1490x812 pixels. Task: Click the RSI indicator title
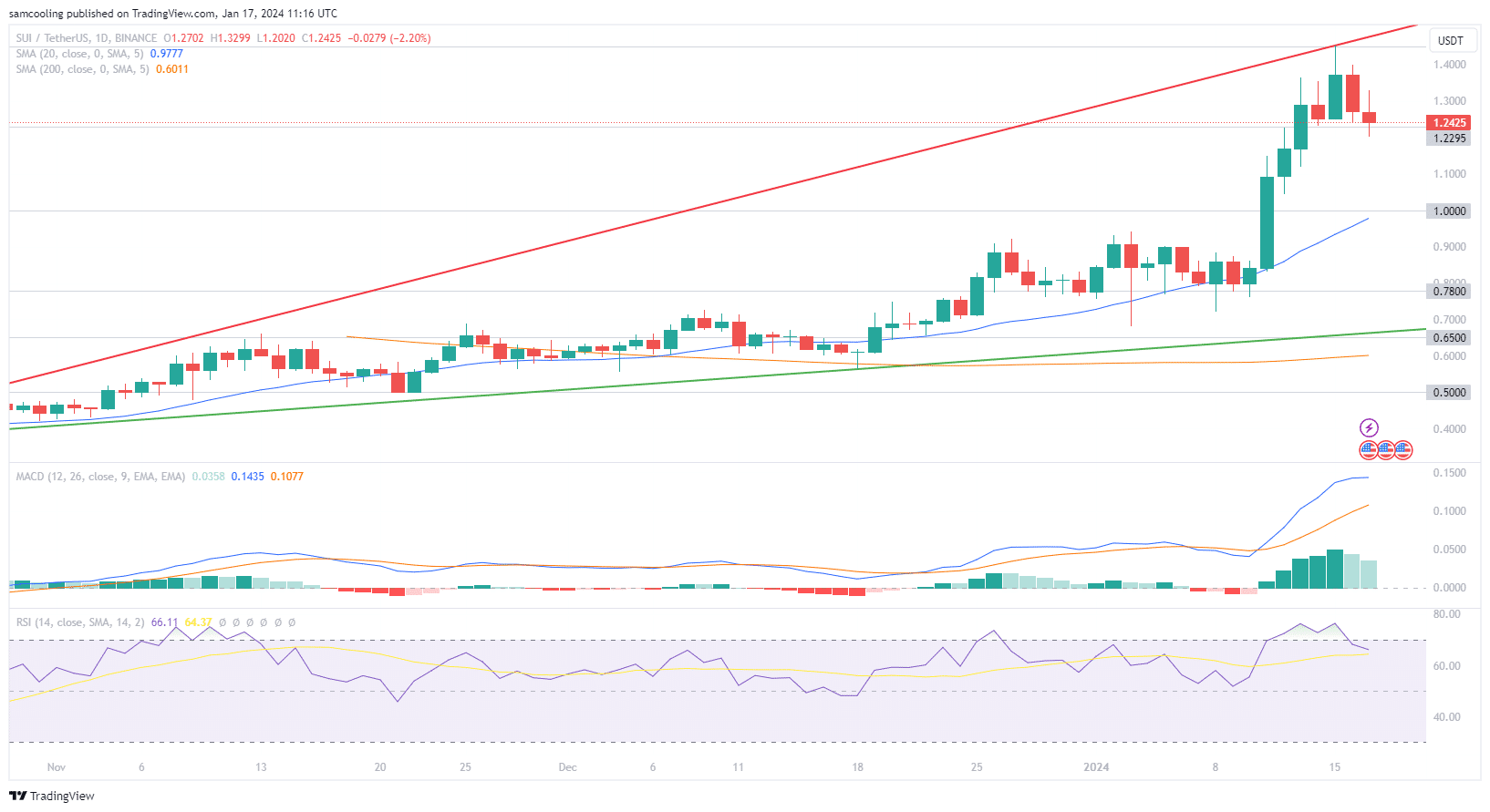[x=80, y=622]
